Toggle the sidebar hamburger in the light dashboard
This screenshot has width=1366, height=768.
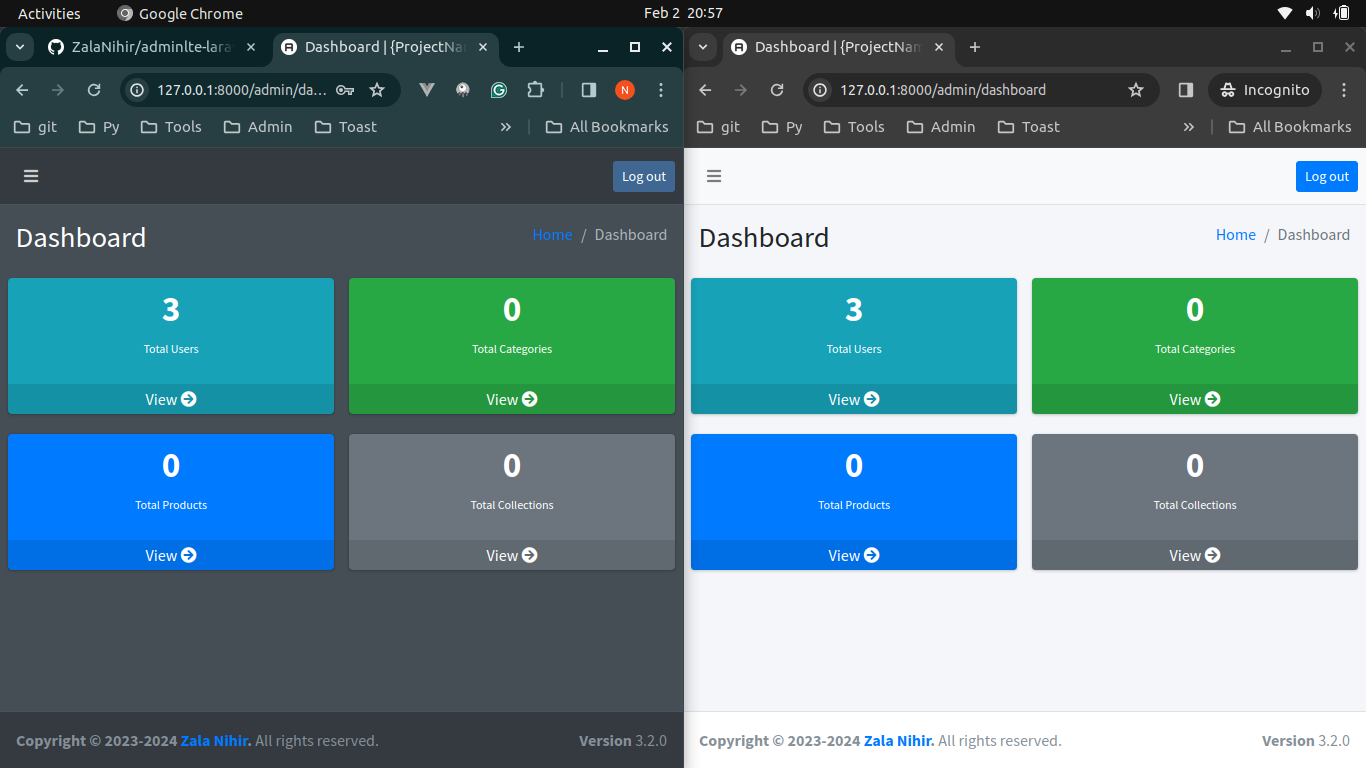714,176
